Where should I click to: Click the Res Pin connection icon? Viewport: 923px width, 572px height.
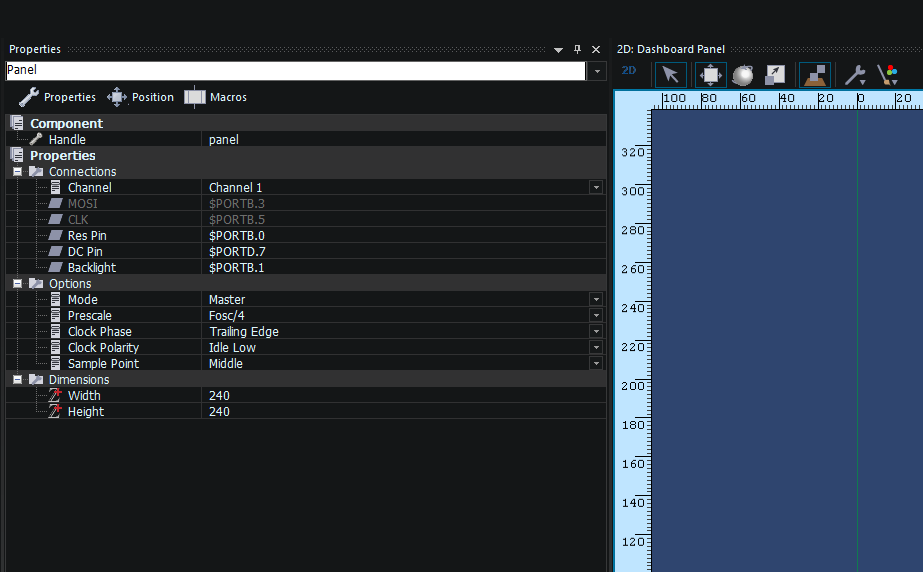(55, 235)
